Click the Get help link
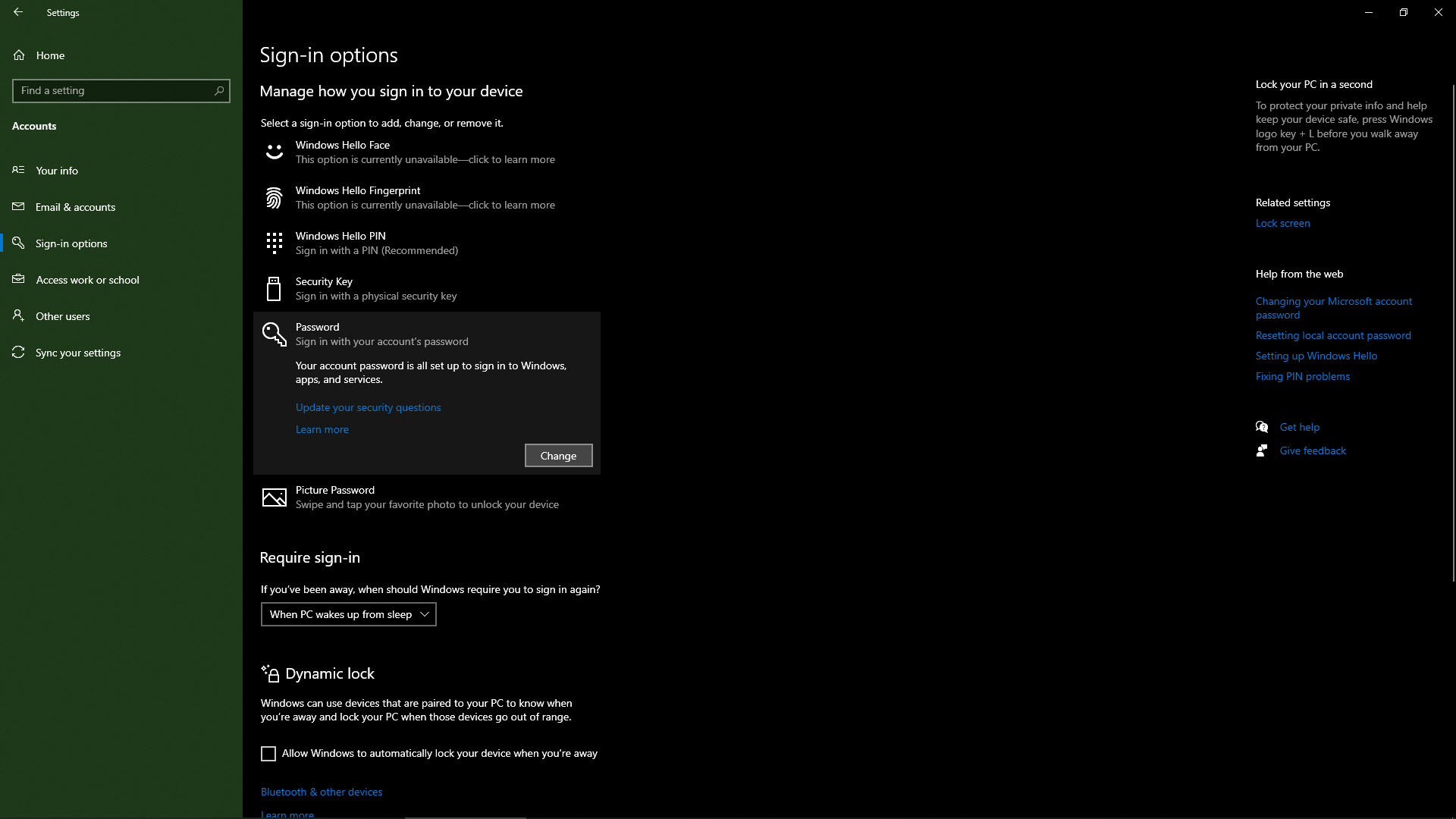 pos(1300,427)
